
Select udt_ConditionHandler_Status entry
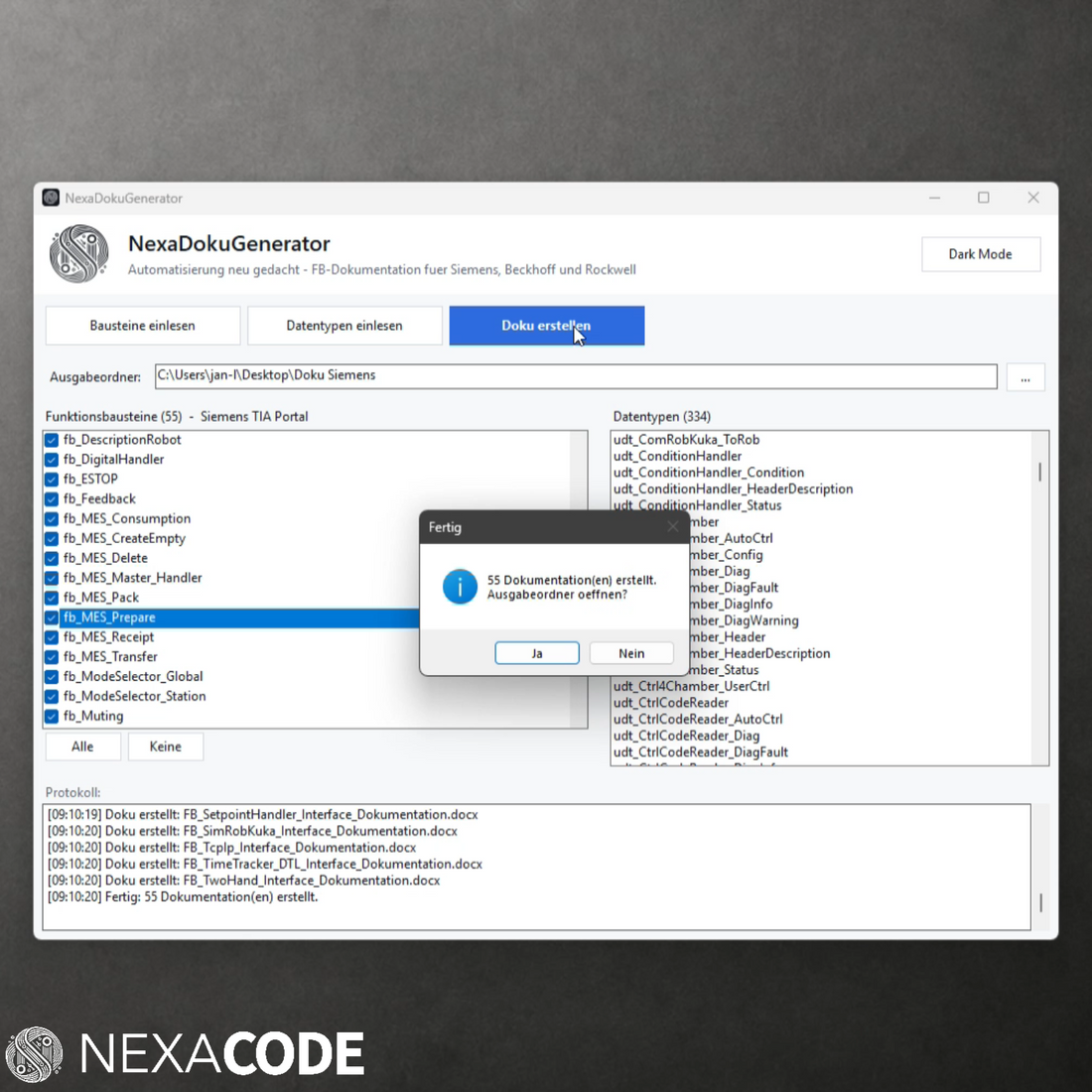click(x=697, y=505)
